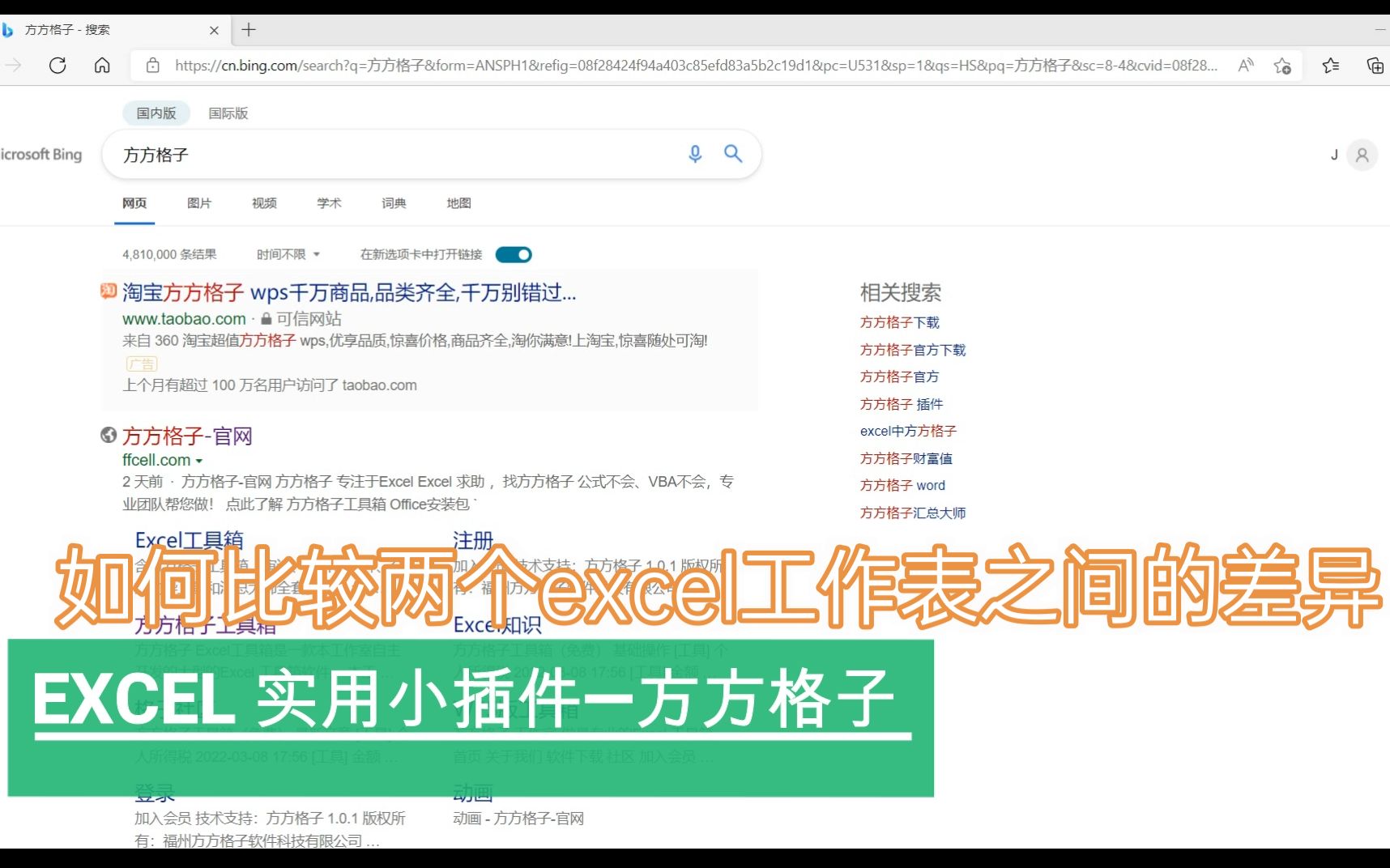
Task: Click related search 方方格子汇总大师
Action: point(913,513)
